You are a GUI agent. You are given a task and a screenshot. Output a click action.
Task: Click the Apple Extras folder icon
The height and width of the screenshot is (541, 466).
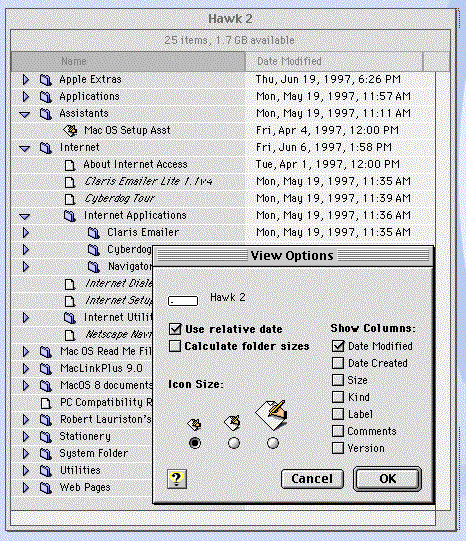point(46,80)
